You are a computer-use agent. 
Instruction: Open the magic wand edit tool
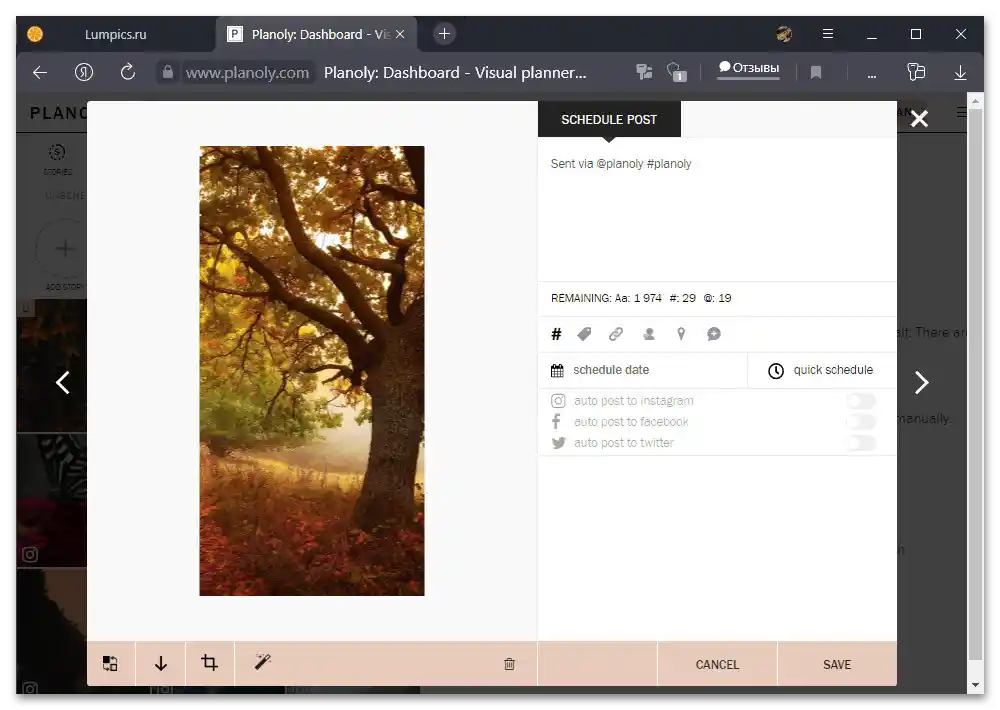[x=263, y=662]
